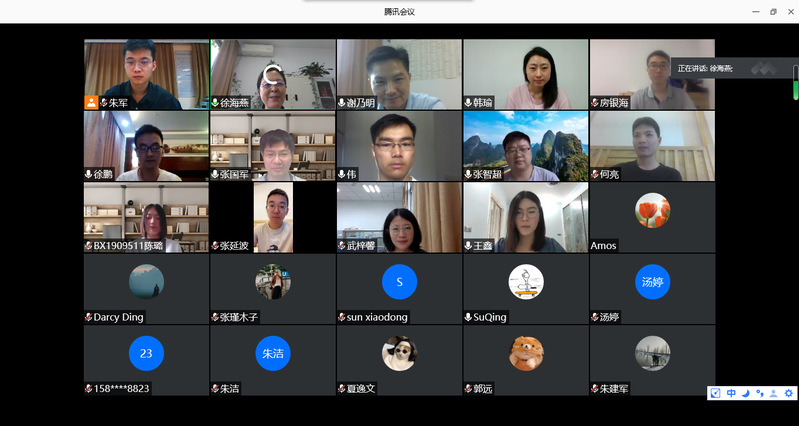Click the green microphone icon next to 徐海燕
The width and height of the screenshot is (799, 426).
215,103
